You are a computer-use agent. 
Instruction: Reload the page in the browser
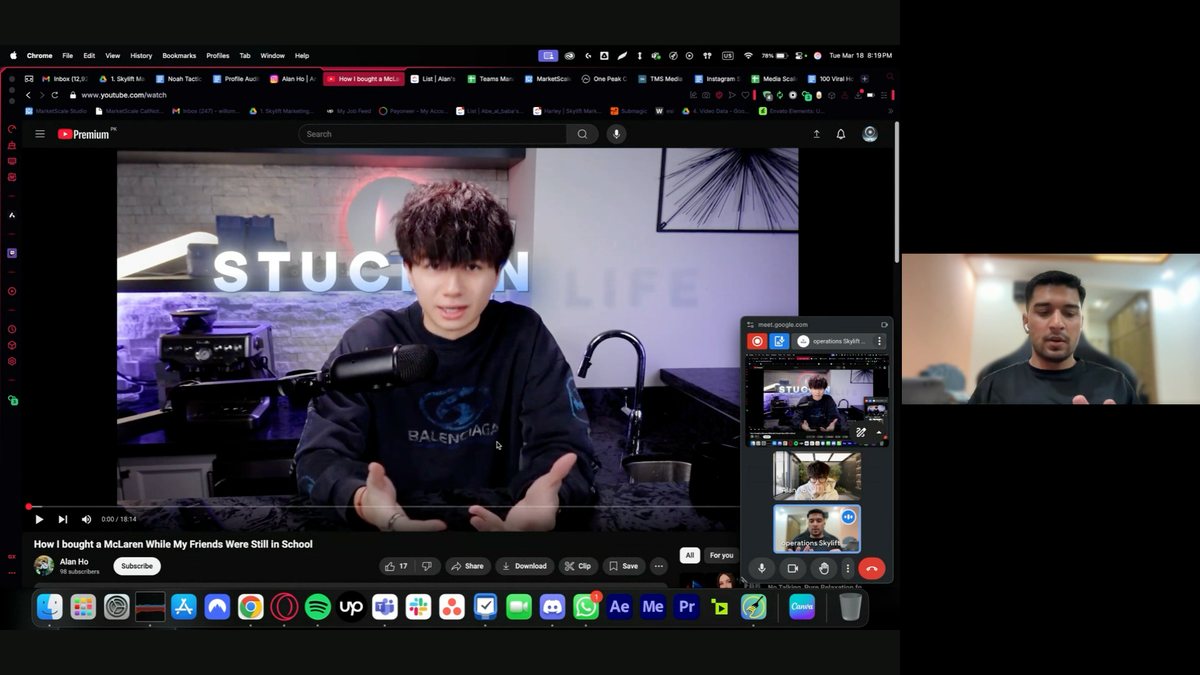click(57, 95)
